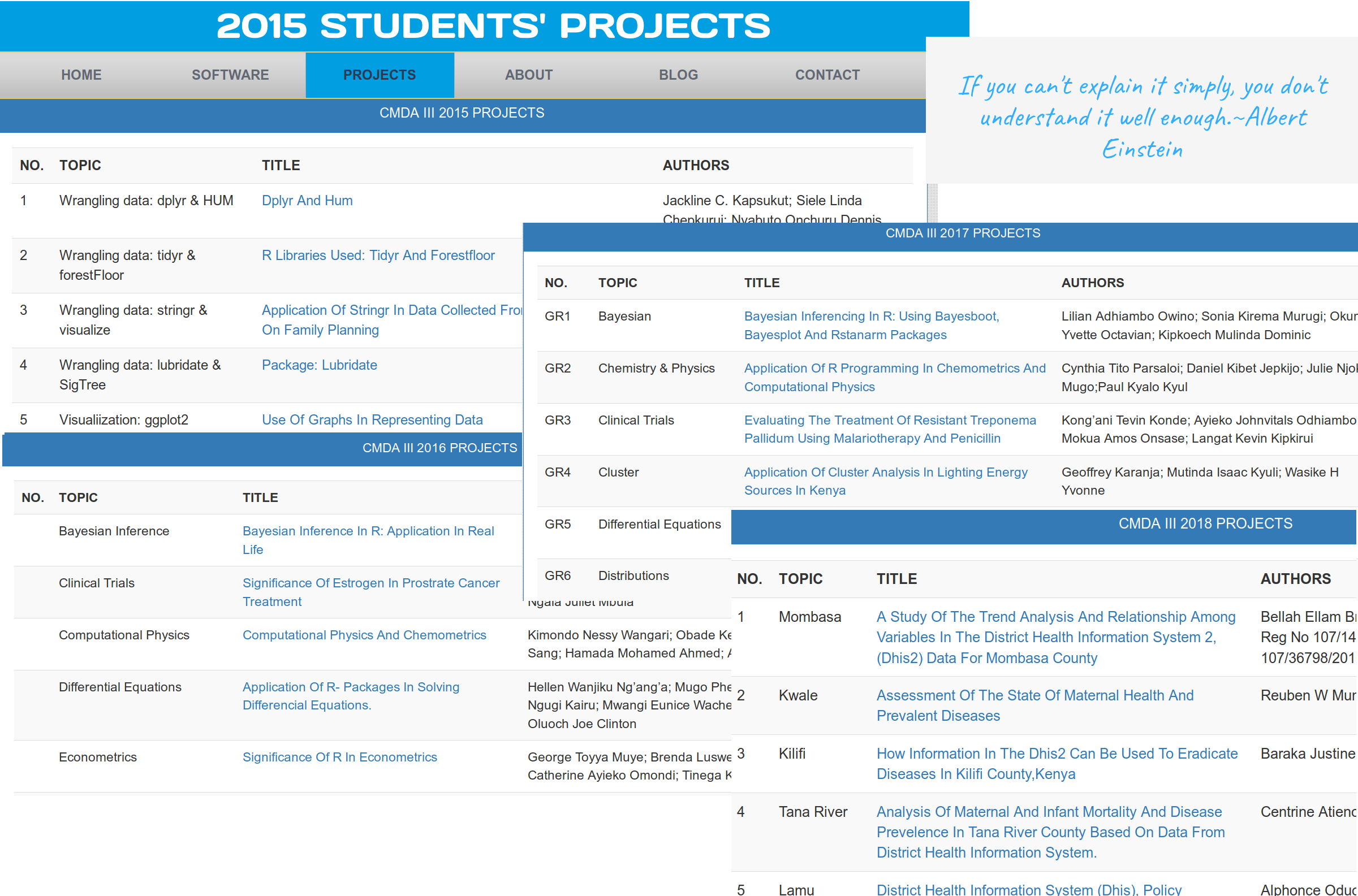The height and width of the screenshot is (896, 1358).
Task: Click the 'Hellen Wanjiku Ng'ang'a' authors cell
Action: (x=630, y=705)
